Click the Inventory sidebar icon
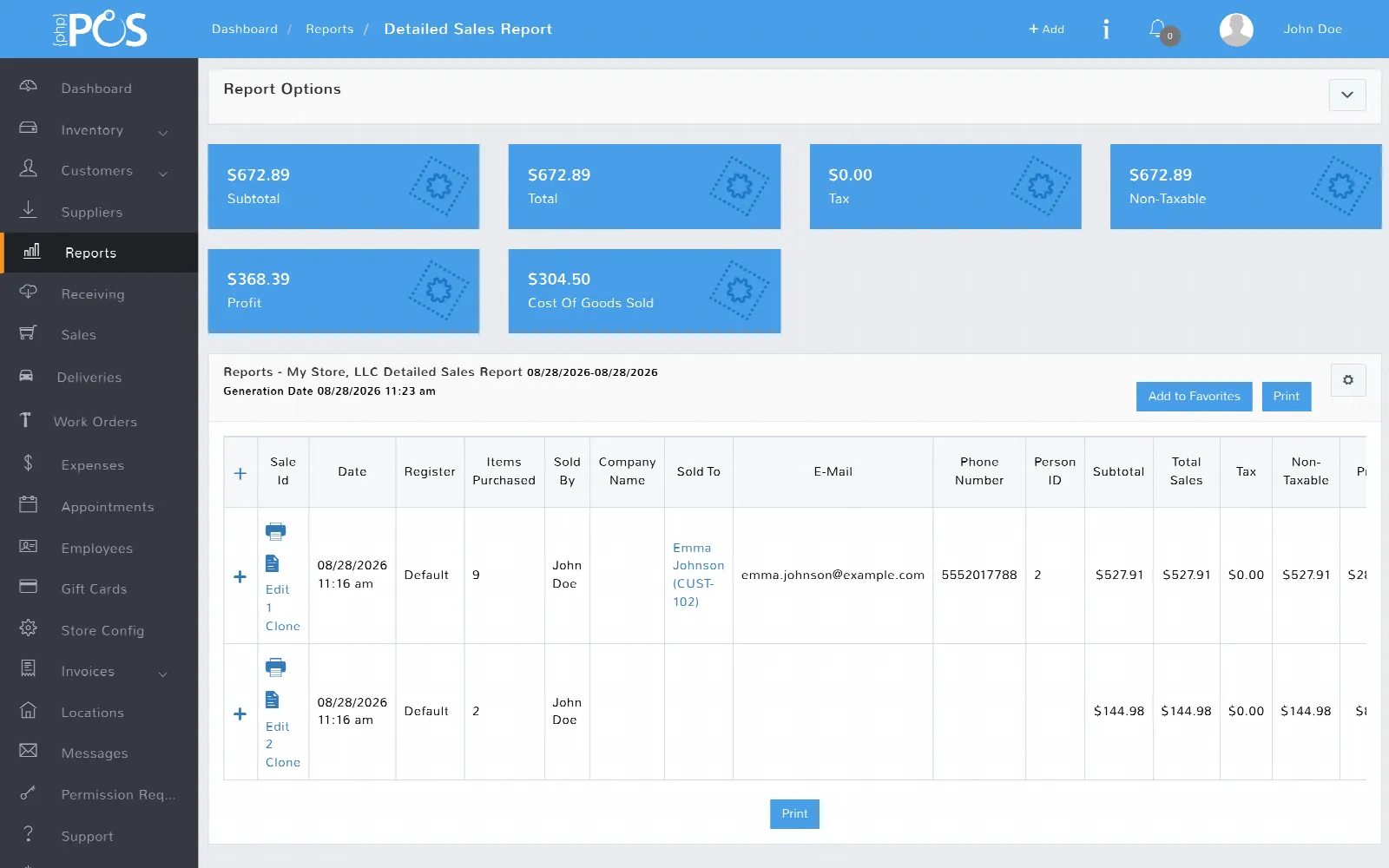Image resolution: width=1389 pixels, height=868 pixels. [x=29, y=128]
